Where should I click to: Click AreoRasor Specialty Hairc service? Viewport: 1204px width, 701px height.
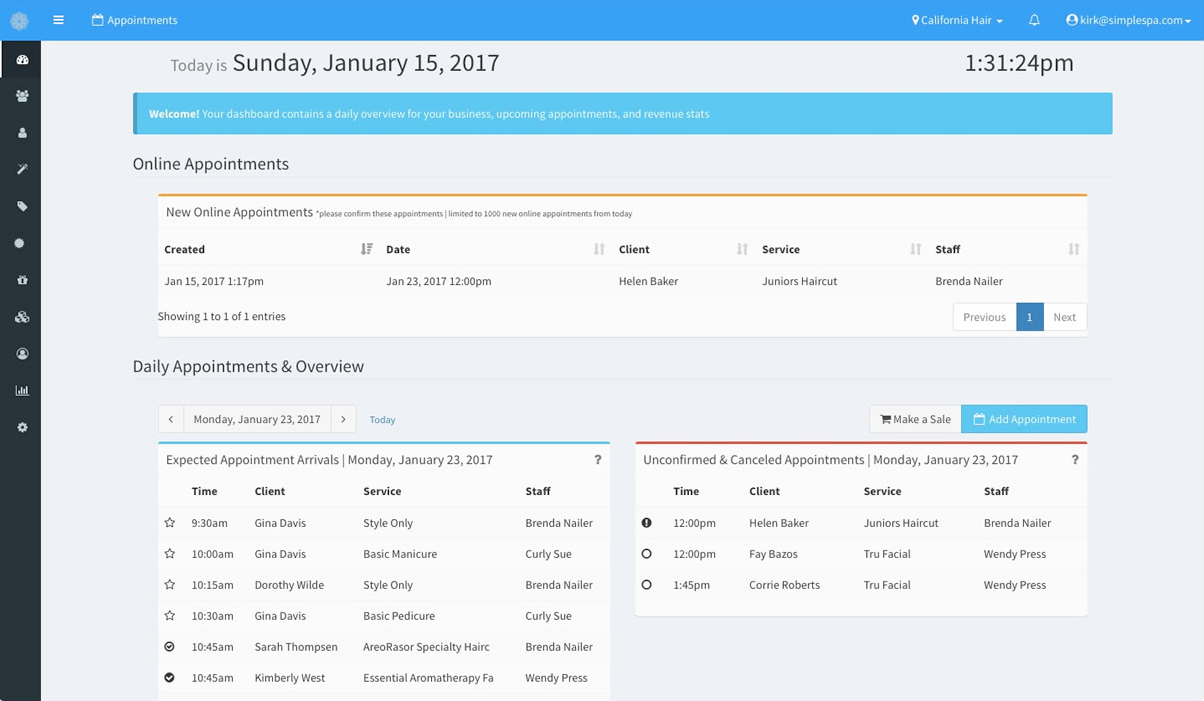(426, 647)
